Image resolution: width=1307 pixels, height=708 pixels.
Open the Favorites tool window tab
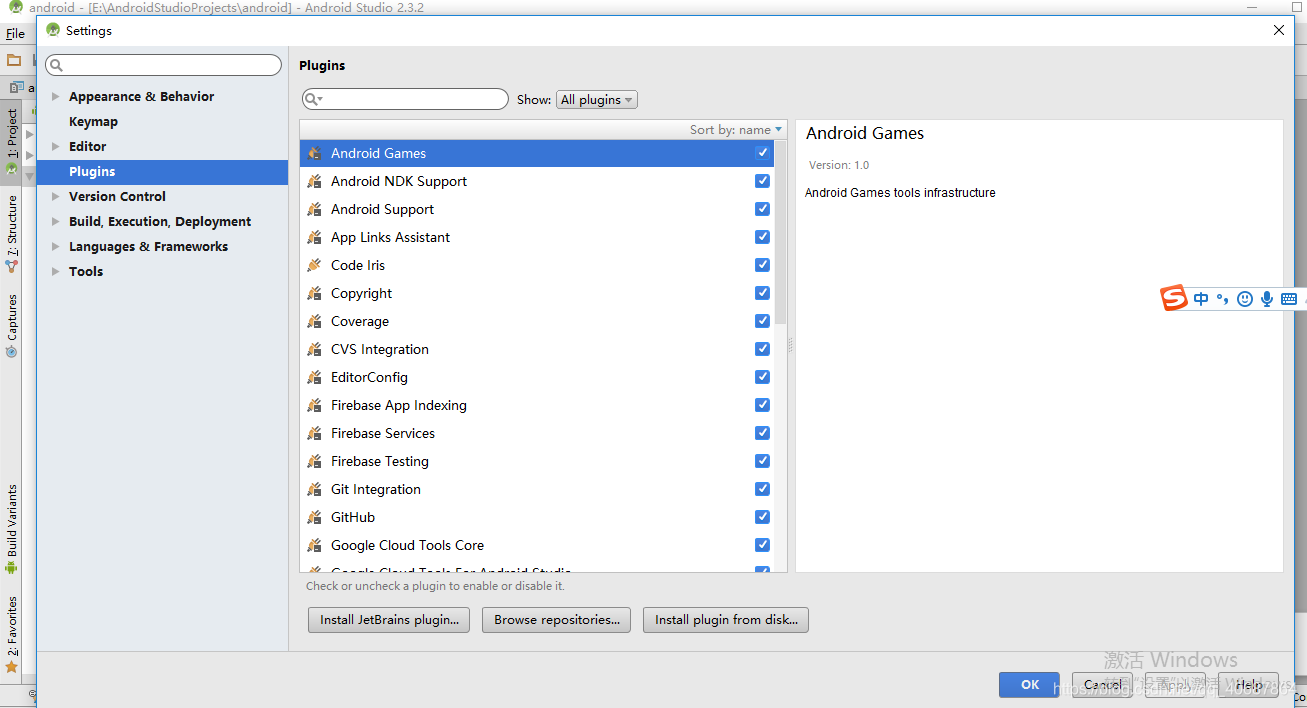(12, 634)
